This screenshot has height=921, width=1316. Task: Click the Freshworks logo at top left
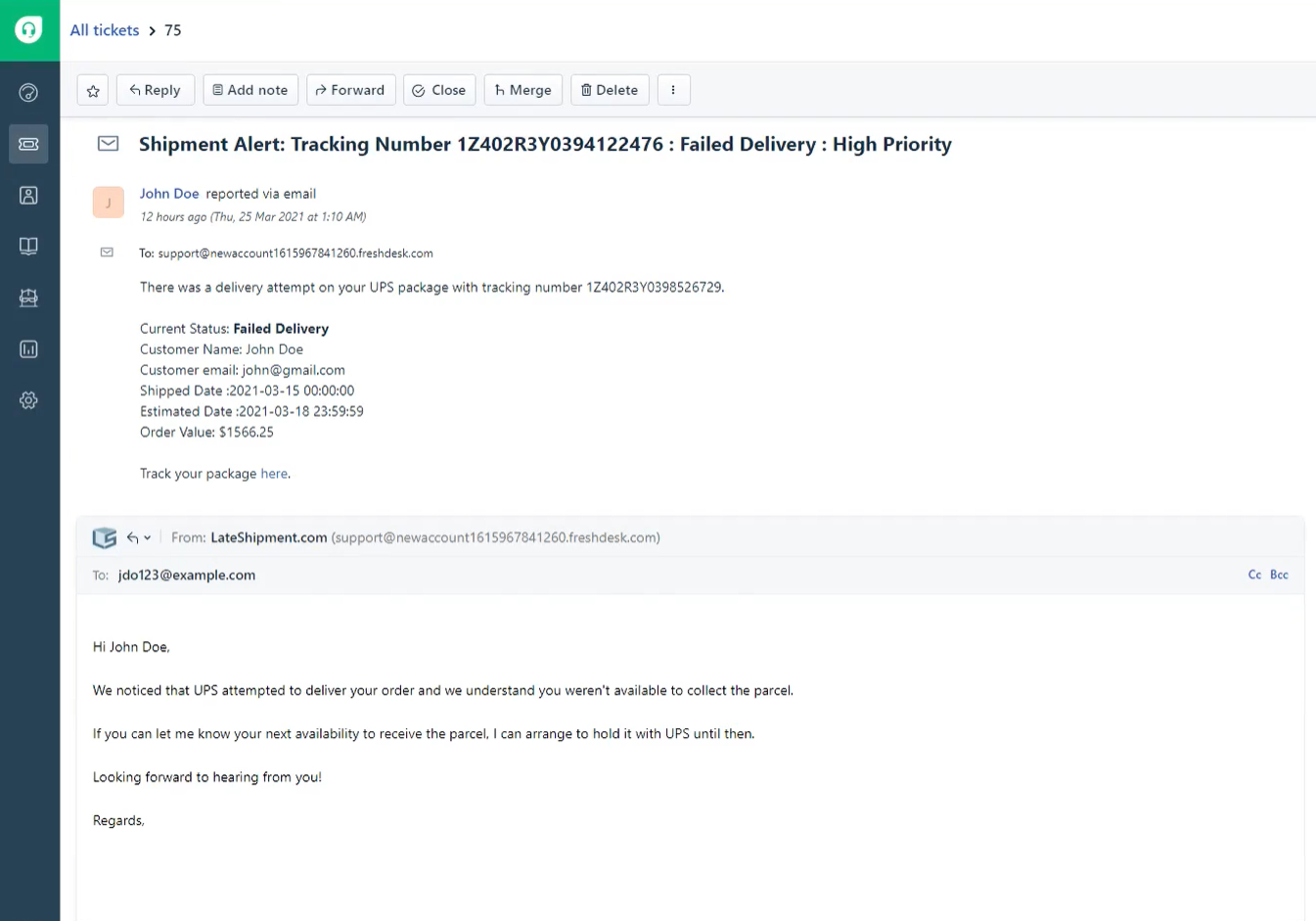pyautogui.click(x=28, y=29)
